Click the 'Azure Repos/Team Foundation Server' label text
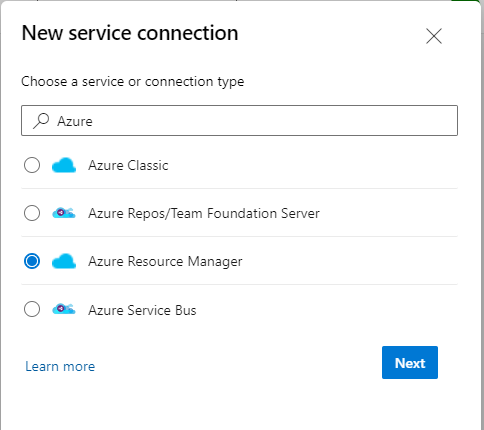484x430 pixels. (204, 213)
